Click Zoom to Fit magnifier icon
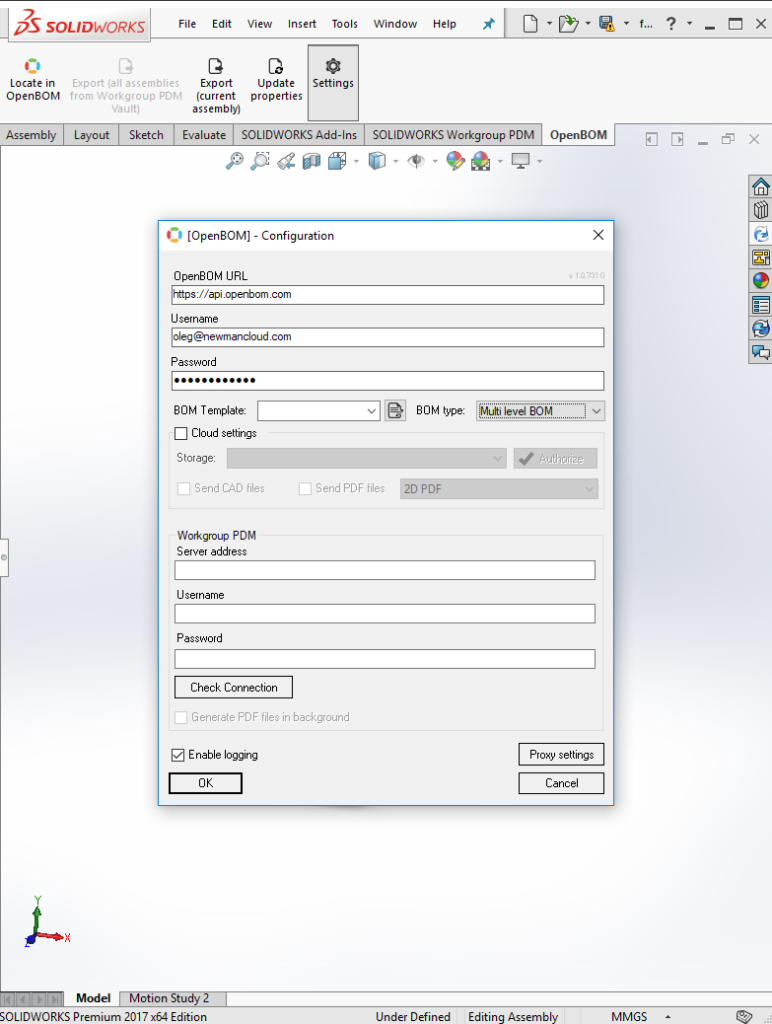Screen dimensions: 772x1024 (234, 161)
